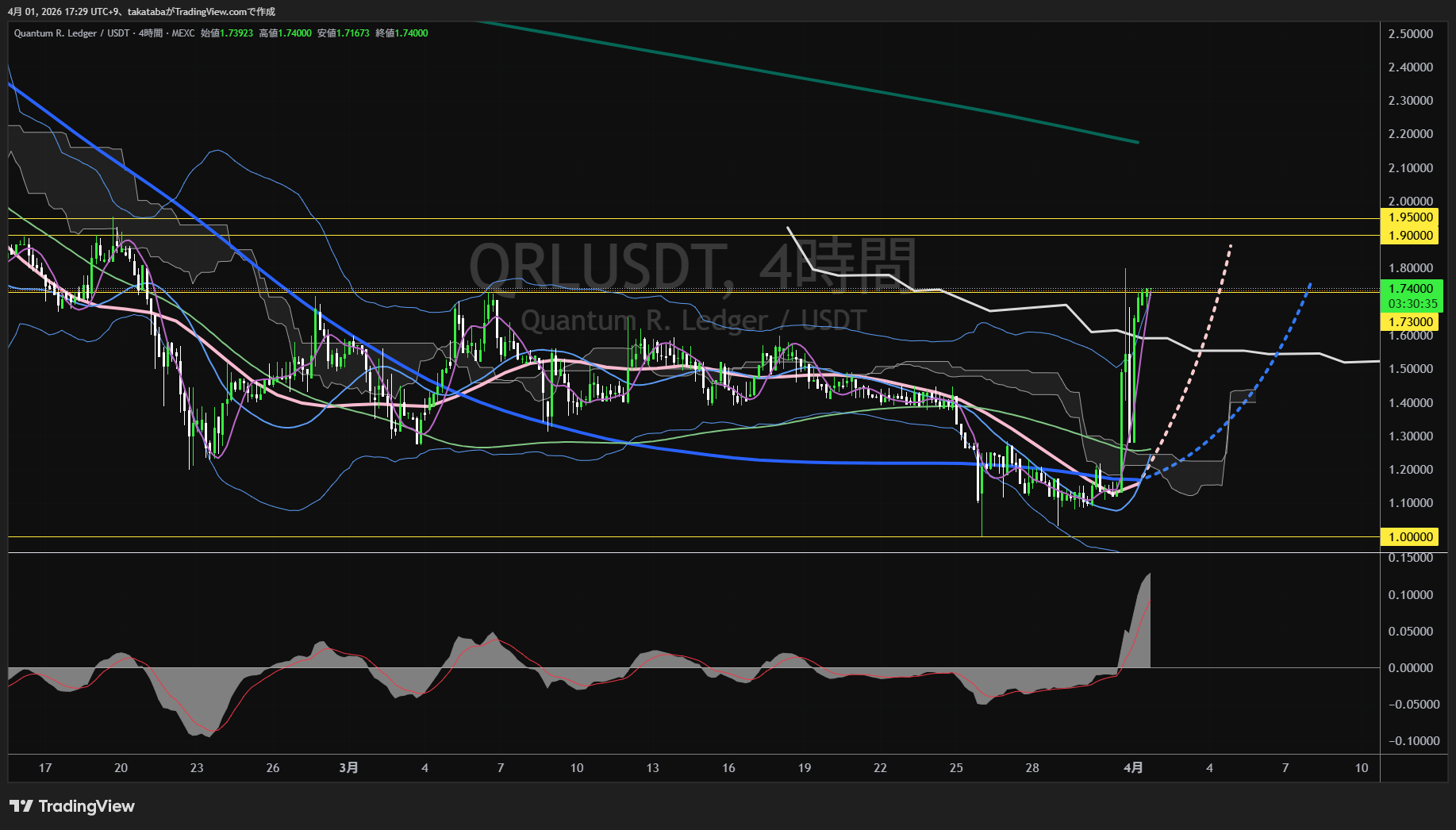Select the yellow 1.90000 price label
The image size is (1456, 830).
[1411, 236]
